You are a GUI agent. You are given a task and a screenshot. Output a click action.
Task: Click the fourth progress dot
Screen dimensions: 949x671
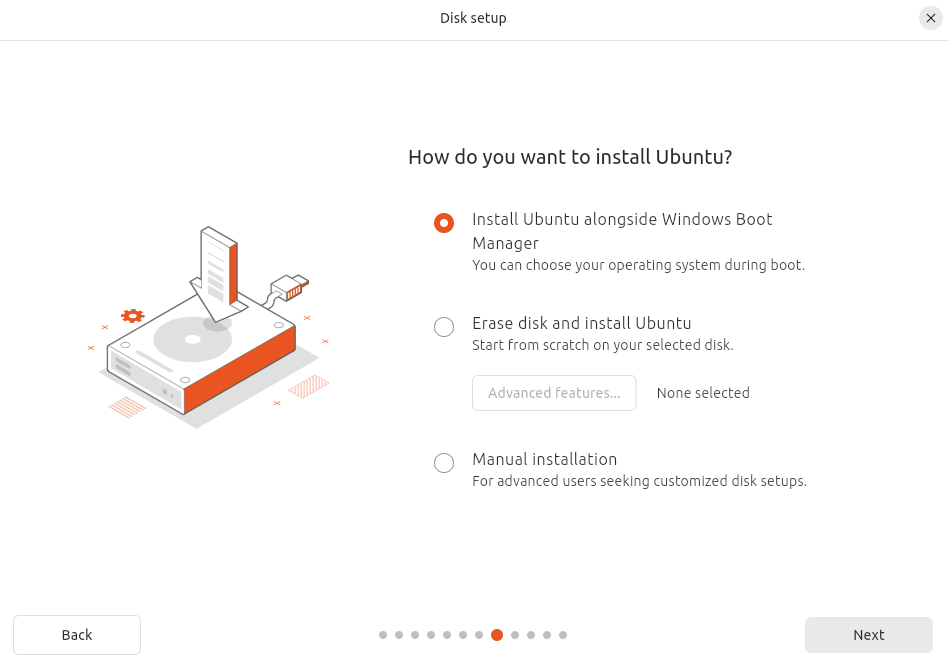click(431, 635)
